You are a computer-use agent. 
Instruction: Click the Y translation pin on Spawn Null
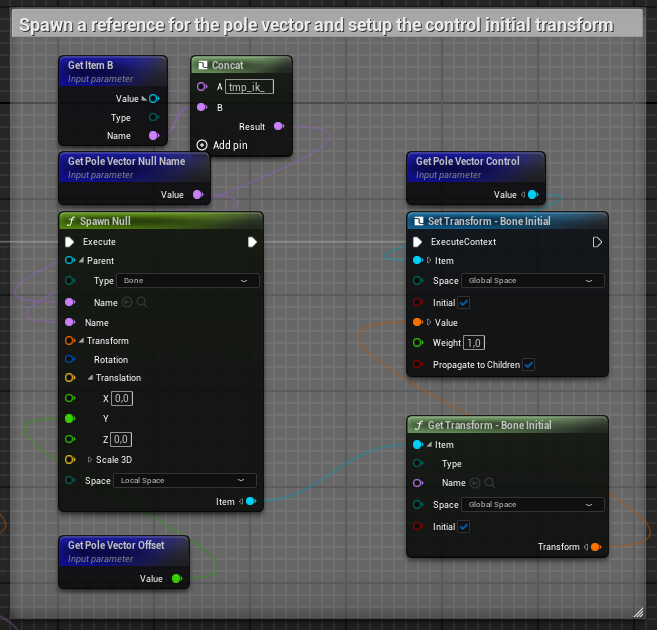coord(70,418)
